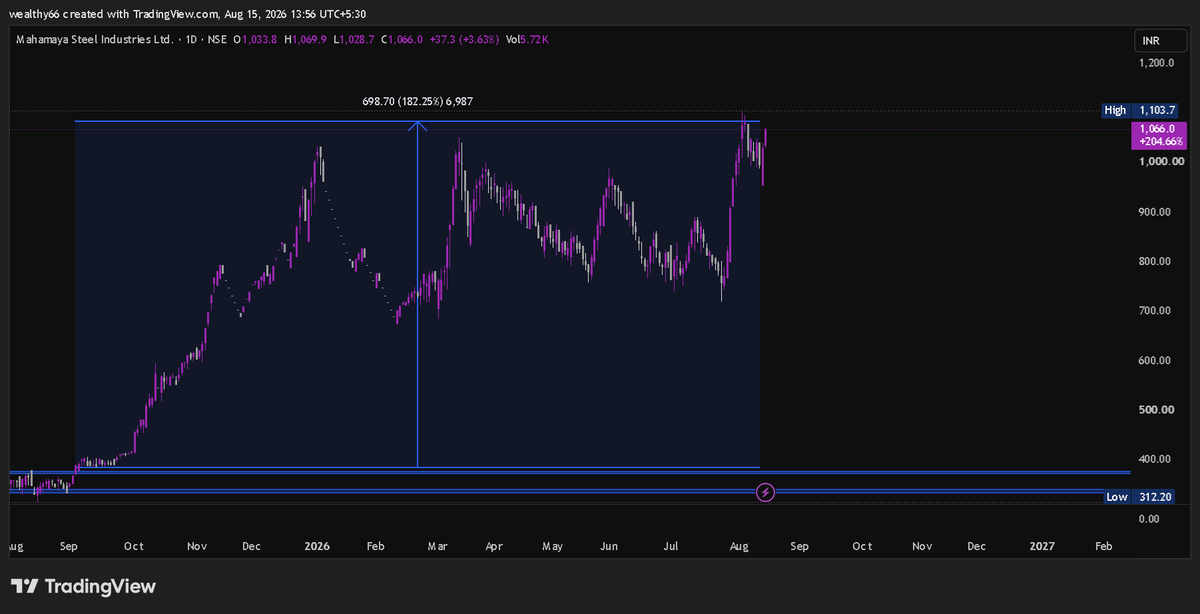The image size is (1200, 614).
Task: Click the Mar label on time axis
Action: pyautogui.click(x=437, y=547)
